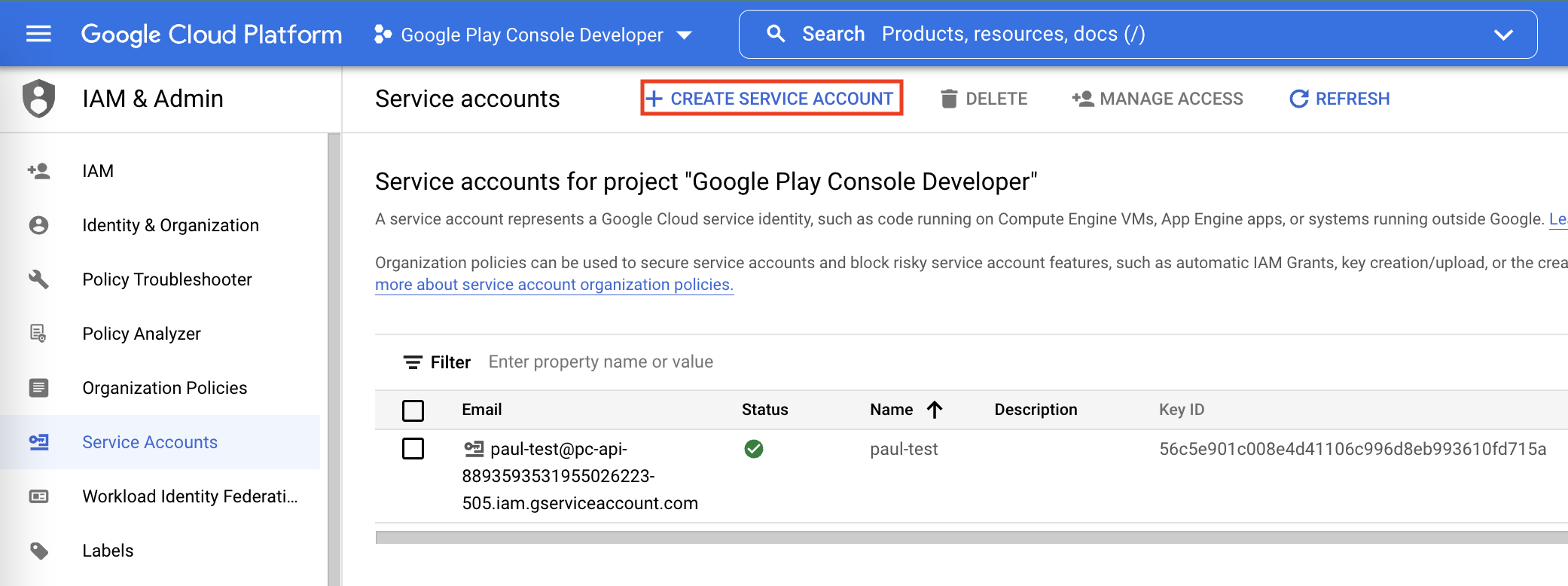Toggle the select-all checkbox in table header
The image size is (1568, 586).
[x=413, y=411]
